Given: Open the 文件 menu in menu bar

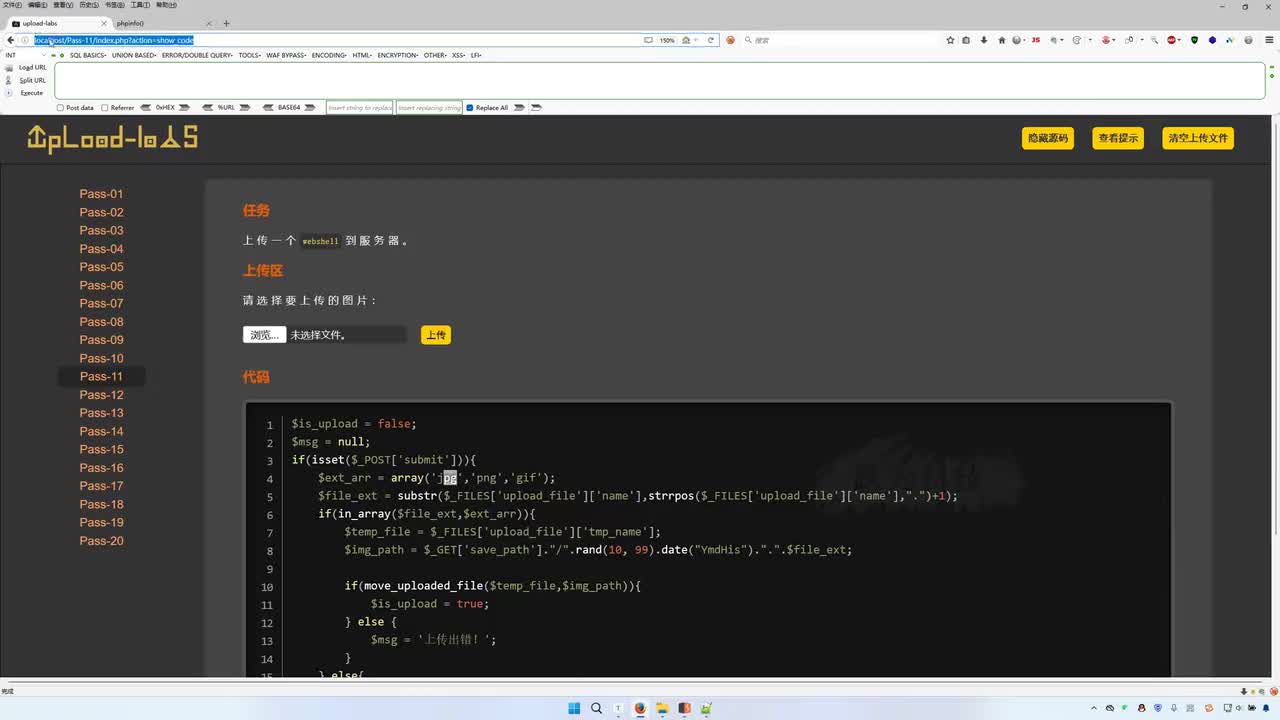Looking at the screenshot, I should coord(11,5).
